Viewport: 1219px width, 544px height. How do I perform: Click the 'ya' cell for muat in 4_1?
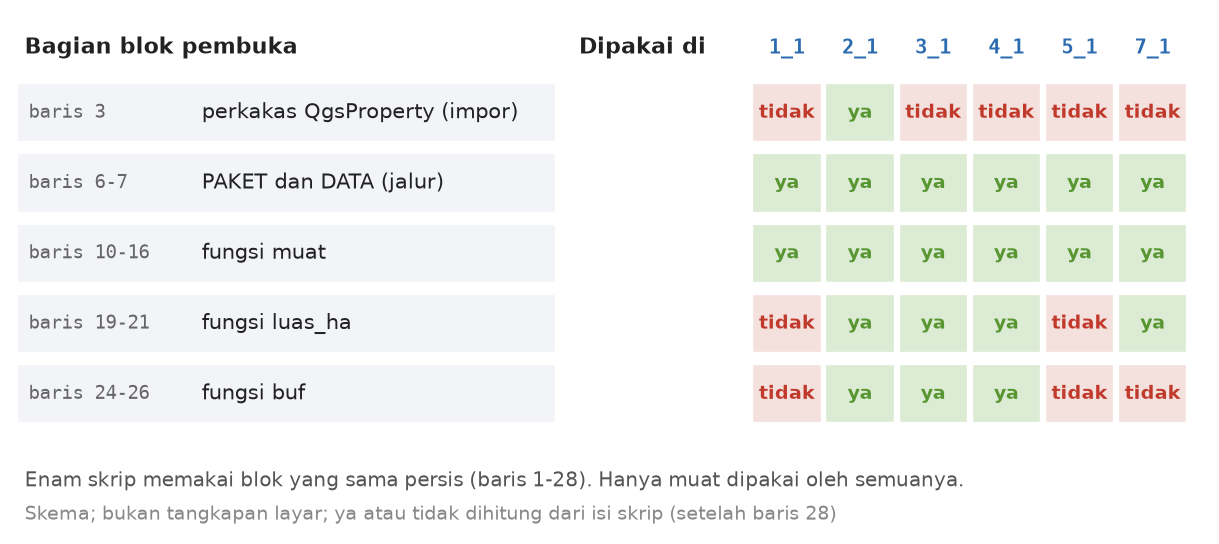(1006, 253)
